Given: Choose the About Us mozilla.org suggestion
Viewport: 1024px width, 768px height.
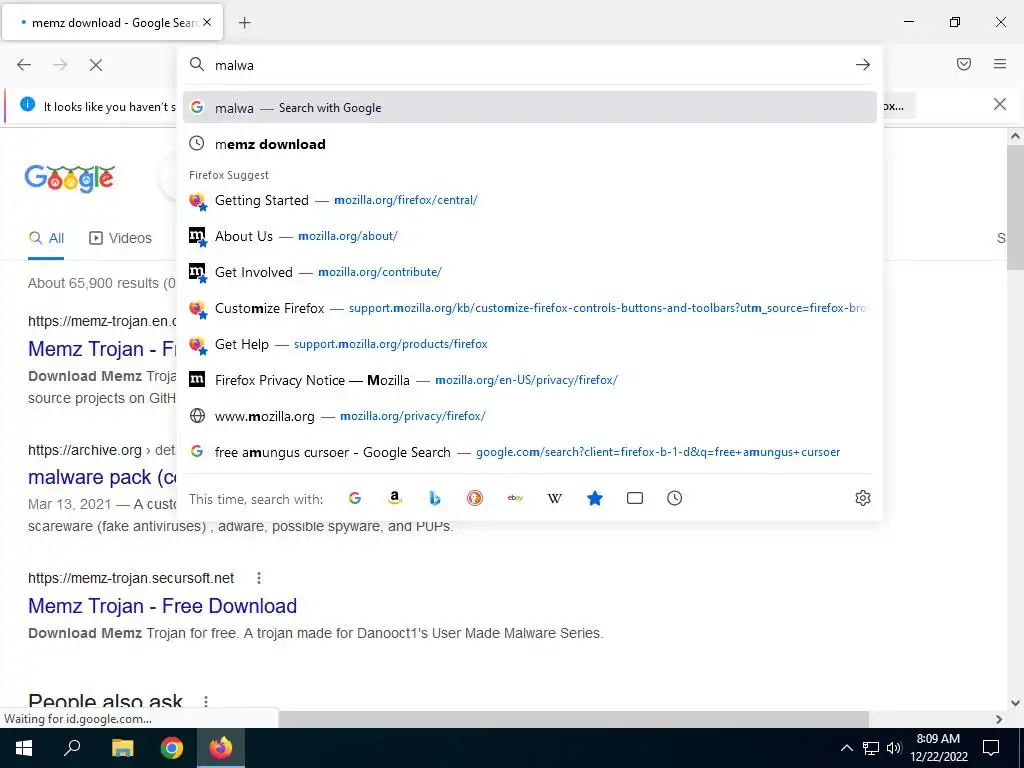Looking at the screenshot, I should 530,236.
